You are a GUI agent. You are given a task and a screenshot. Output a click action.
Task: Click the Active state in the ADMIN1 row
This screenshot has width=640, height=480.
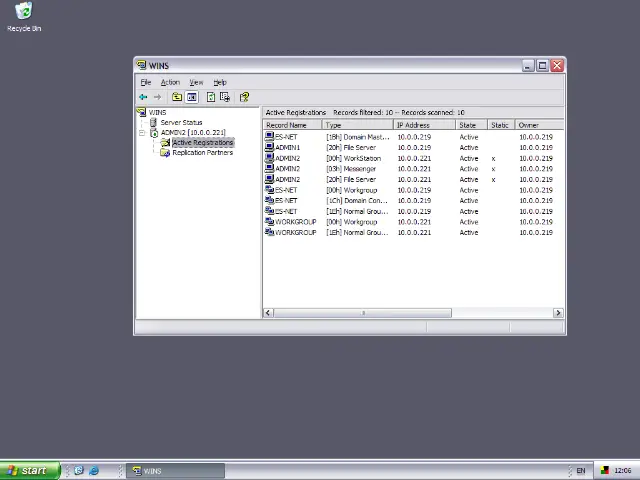[x=469, y=147]
